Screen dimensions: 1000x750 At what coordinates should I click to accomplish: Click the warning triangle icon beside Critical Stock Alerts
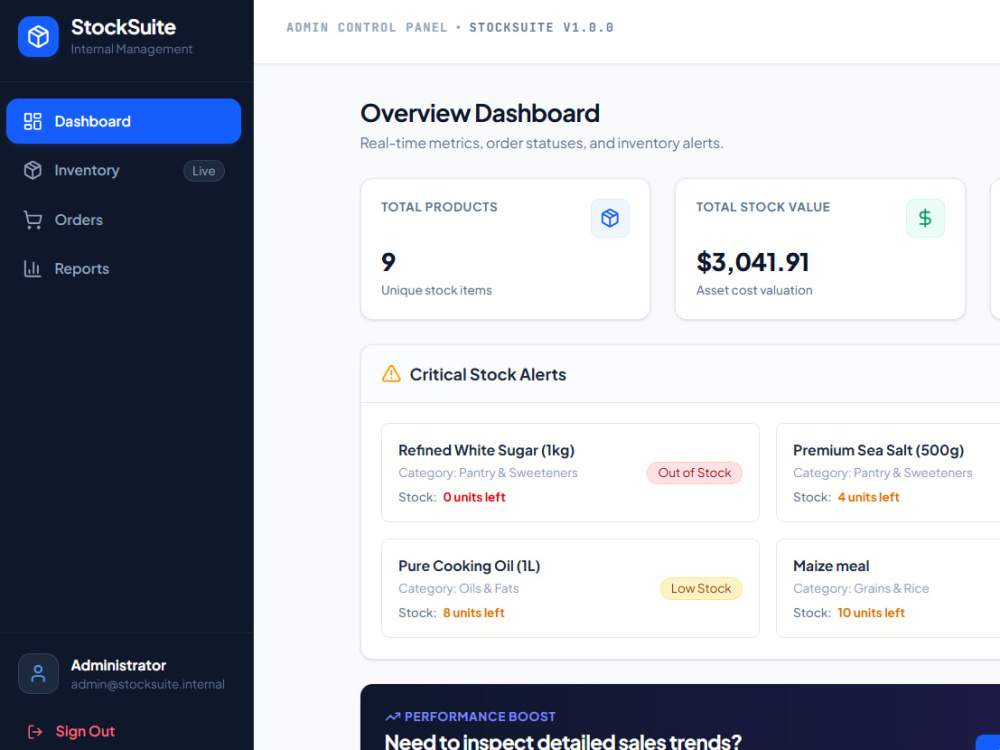click(x=391, y=374)
